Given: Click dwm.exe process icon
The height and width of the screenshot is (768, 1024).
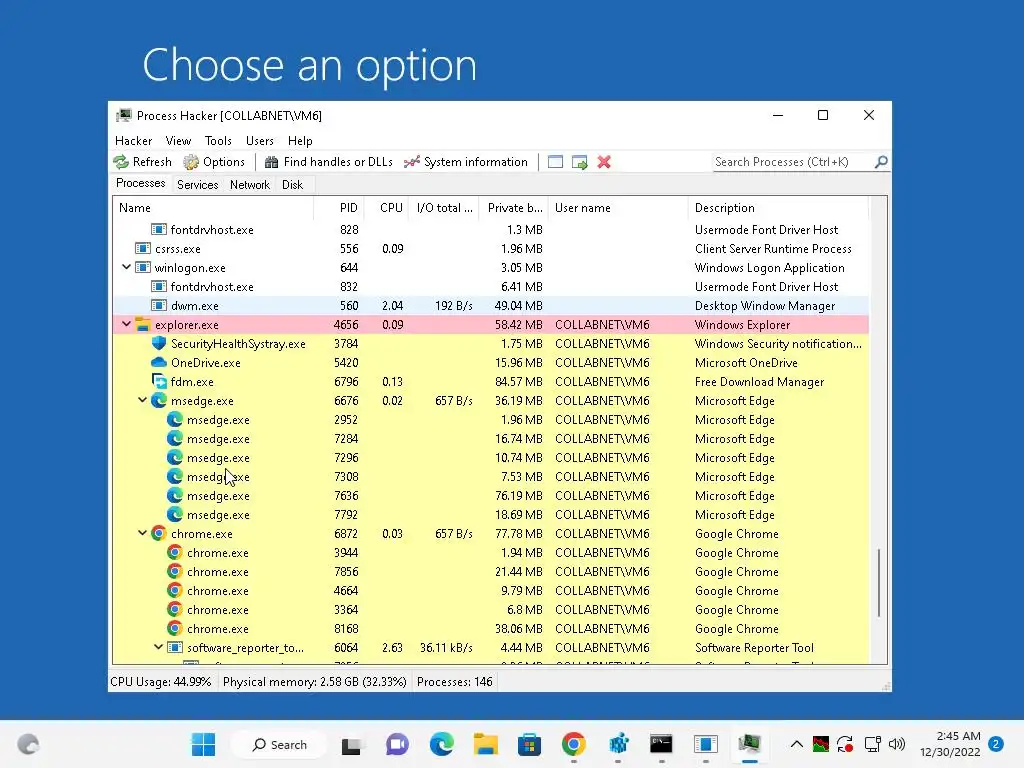Looking at the screenshot, I should click(x=159, y=306).
